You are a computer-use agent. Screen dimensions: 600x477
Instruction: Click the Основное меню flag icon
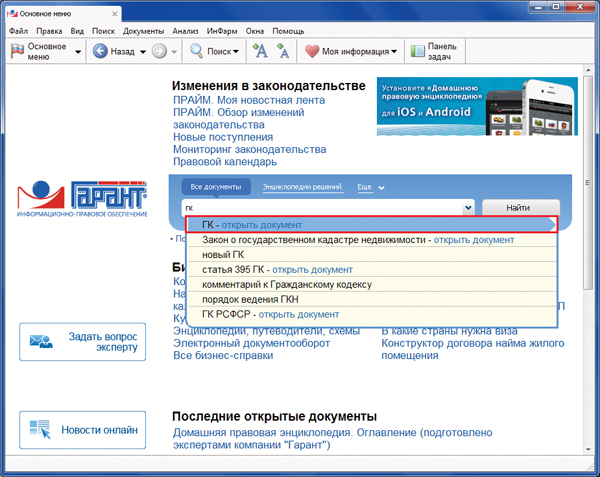coord(17,51)
